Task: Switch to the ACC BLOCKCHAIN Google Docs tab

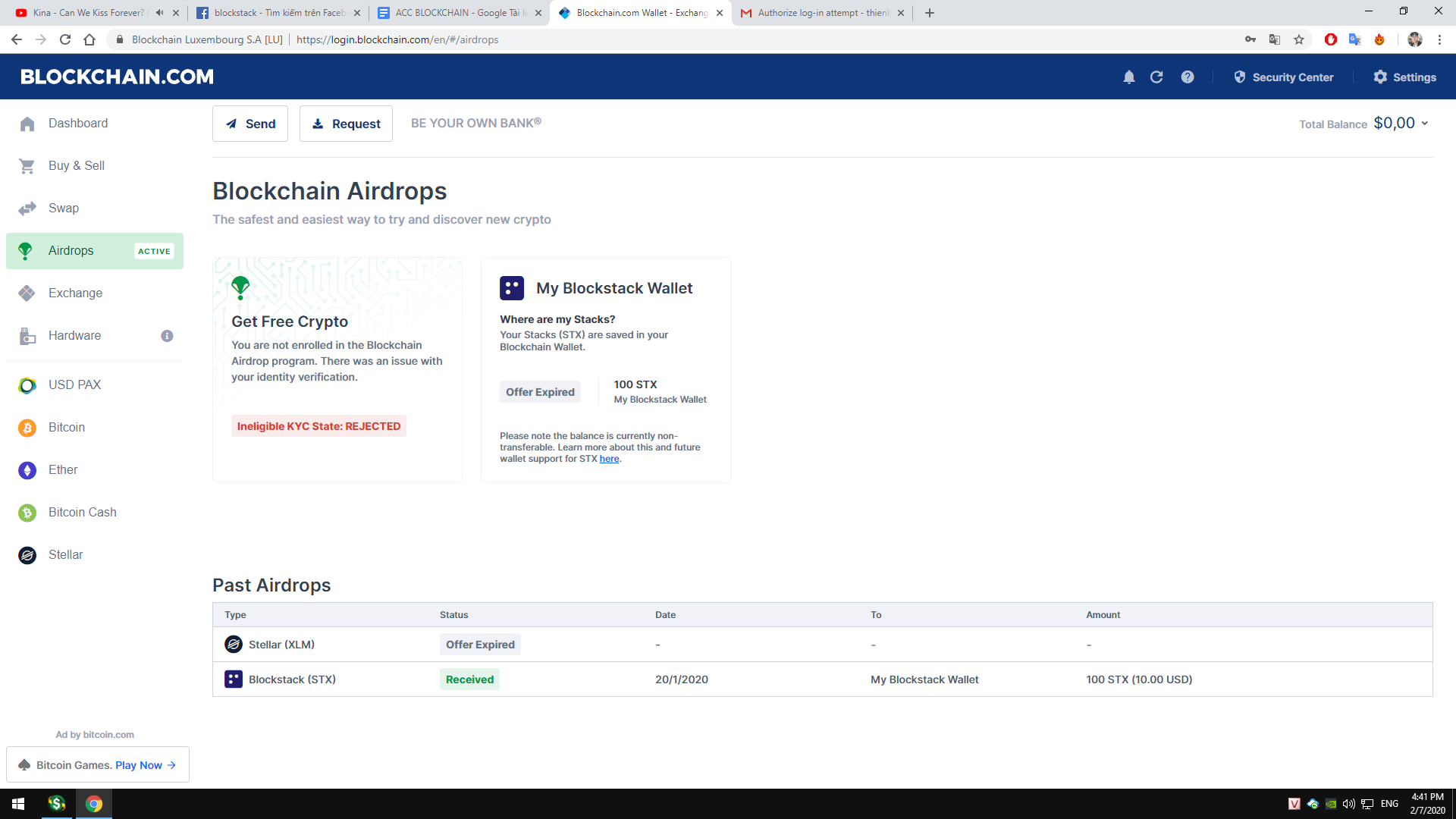Action: (x=457, y=13)
